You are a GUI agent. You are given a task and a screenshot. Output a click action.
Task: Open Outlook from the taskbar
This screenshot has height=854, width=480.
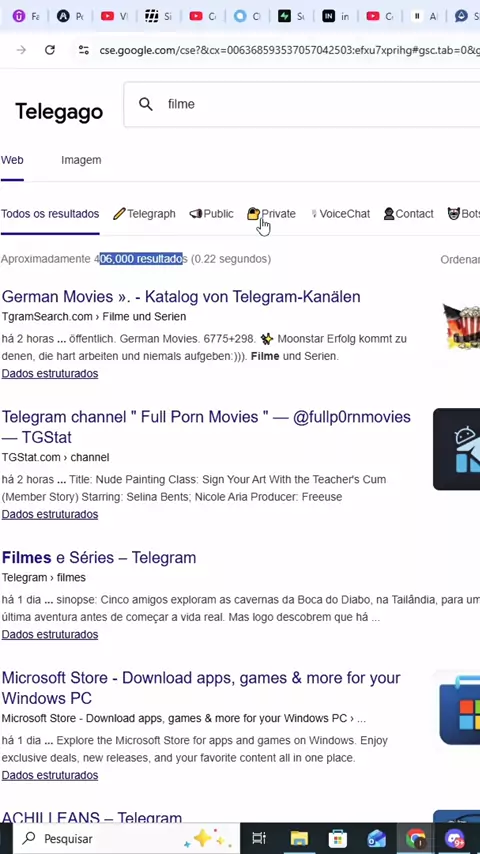coord(376,839)
